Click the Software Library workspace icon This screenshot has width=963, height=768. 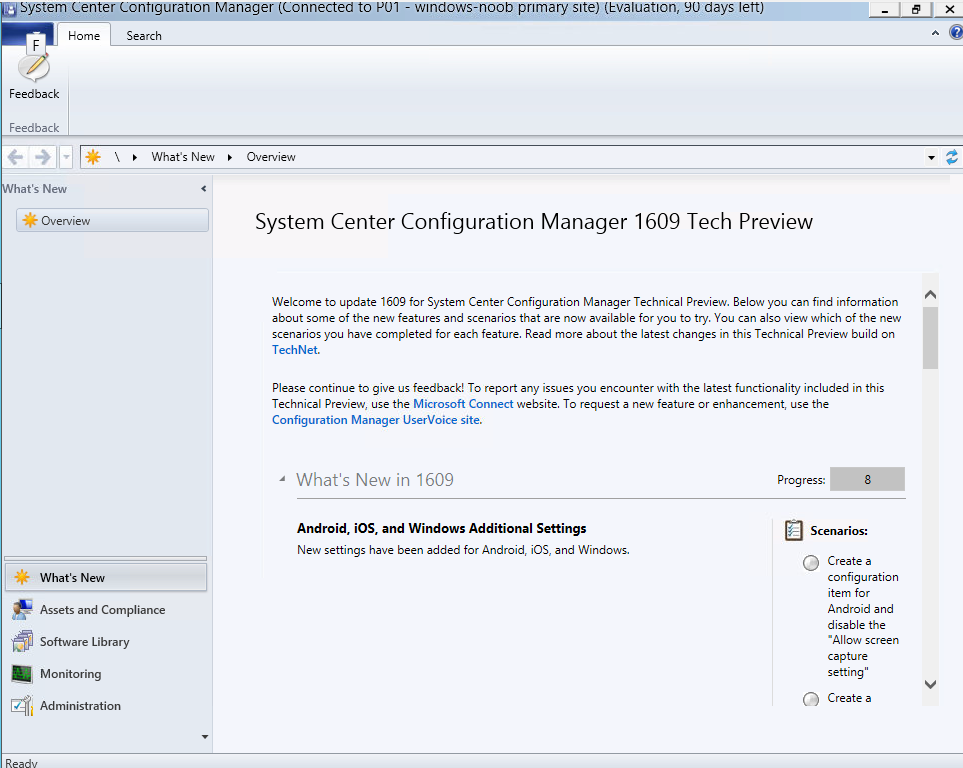point(22,641)
